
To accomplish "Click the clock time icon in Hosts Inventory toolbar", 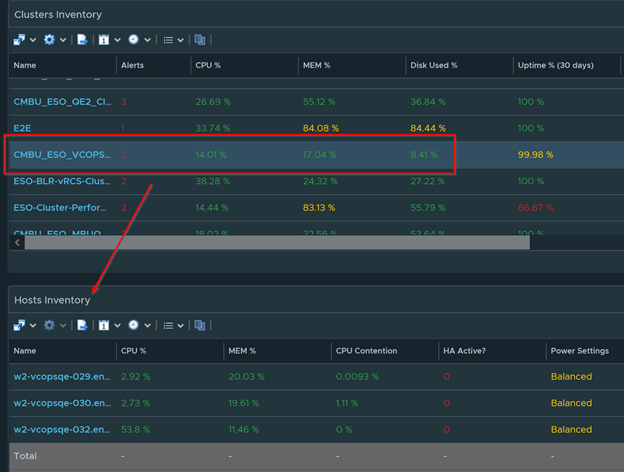I will click(134, 325).
